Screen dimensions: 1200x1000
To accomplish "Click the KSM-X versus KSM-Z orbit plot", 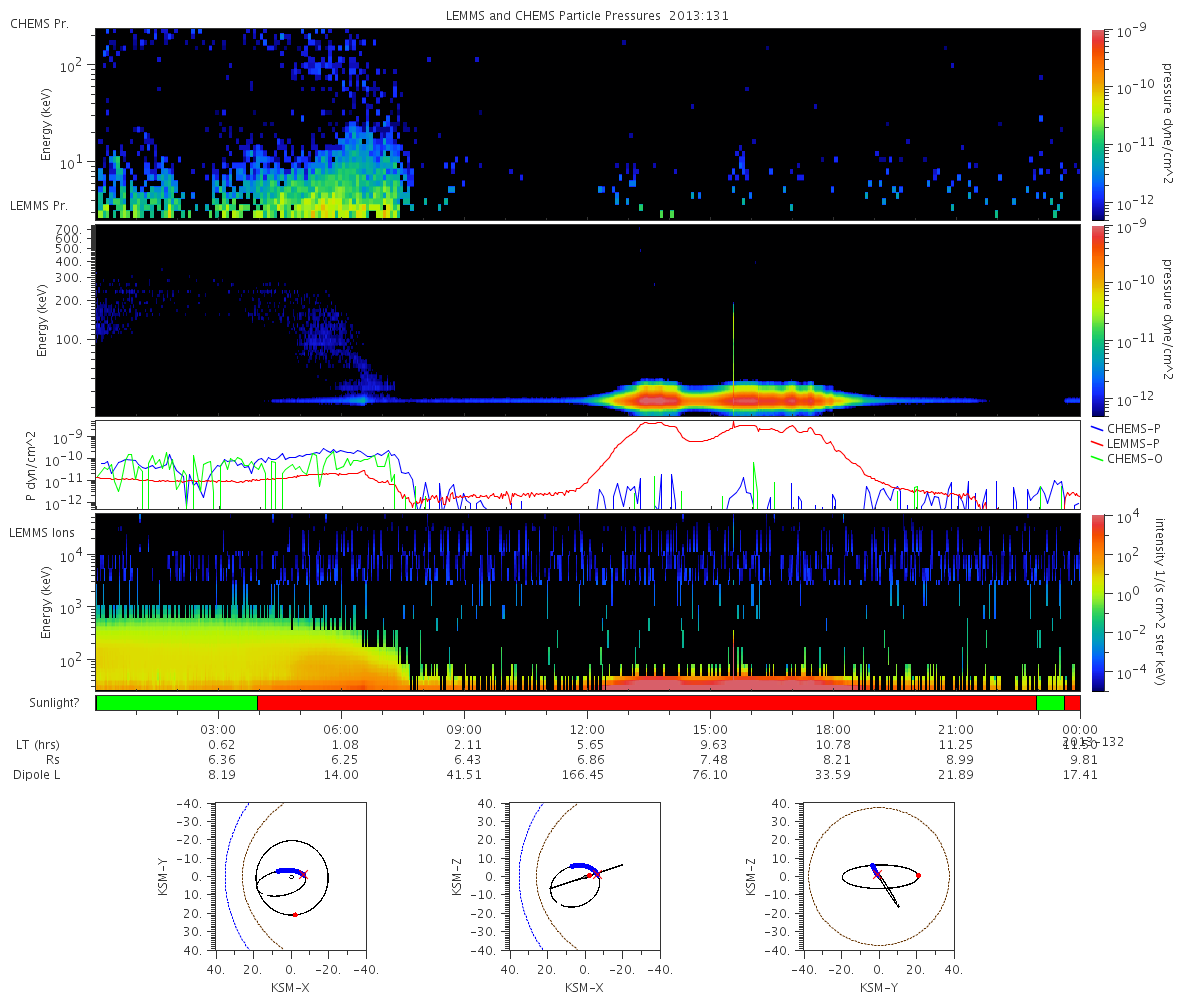I will [584, 876].
